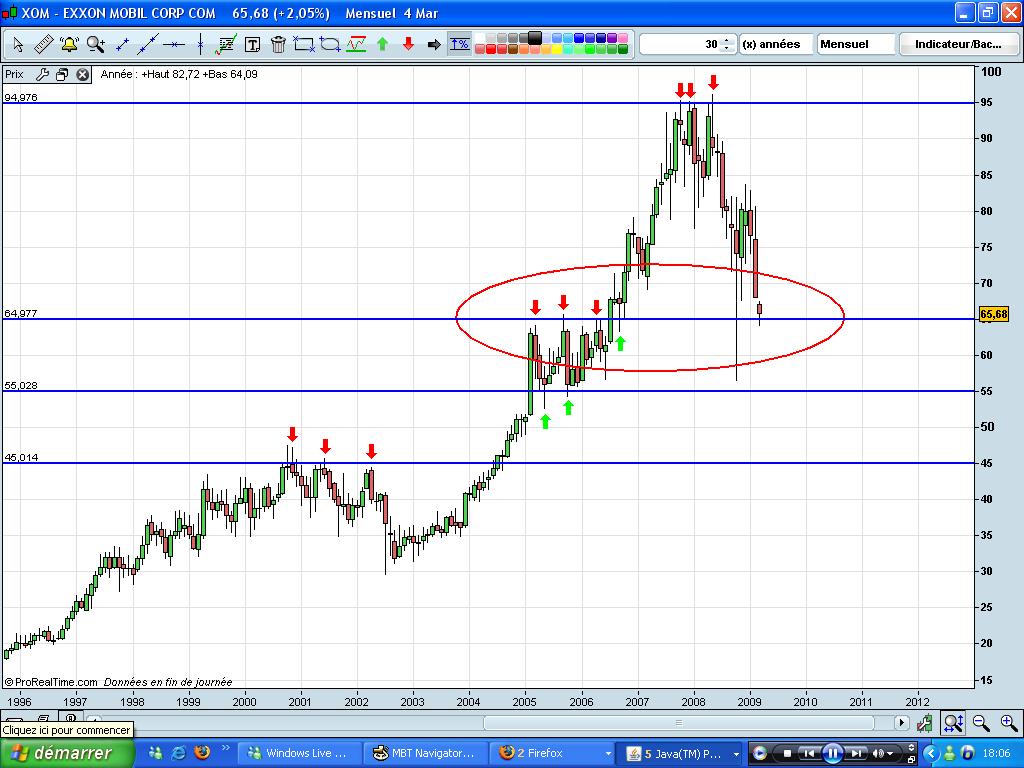1024x768 pixels.
Task: Select the ruler measurement tool
Action: click(43, 44)
